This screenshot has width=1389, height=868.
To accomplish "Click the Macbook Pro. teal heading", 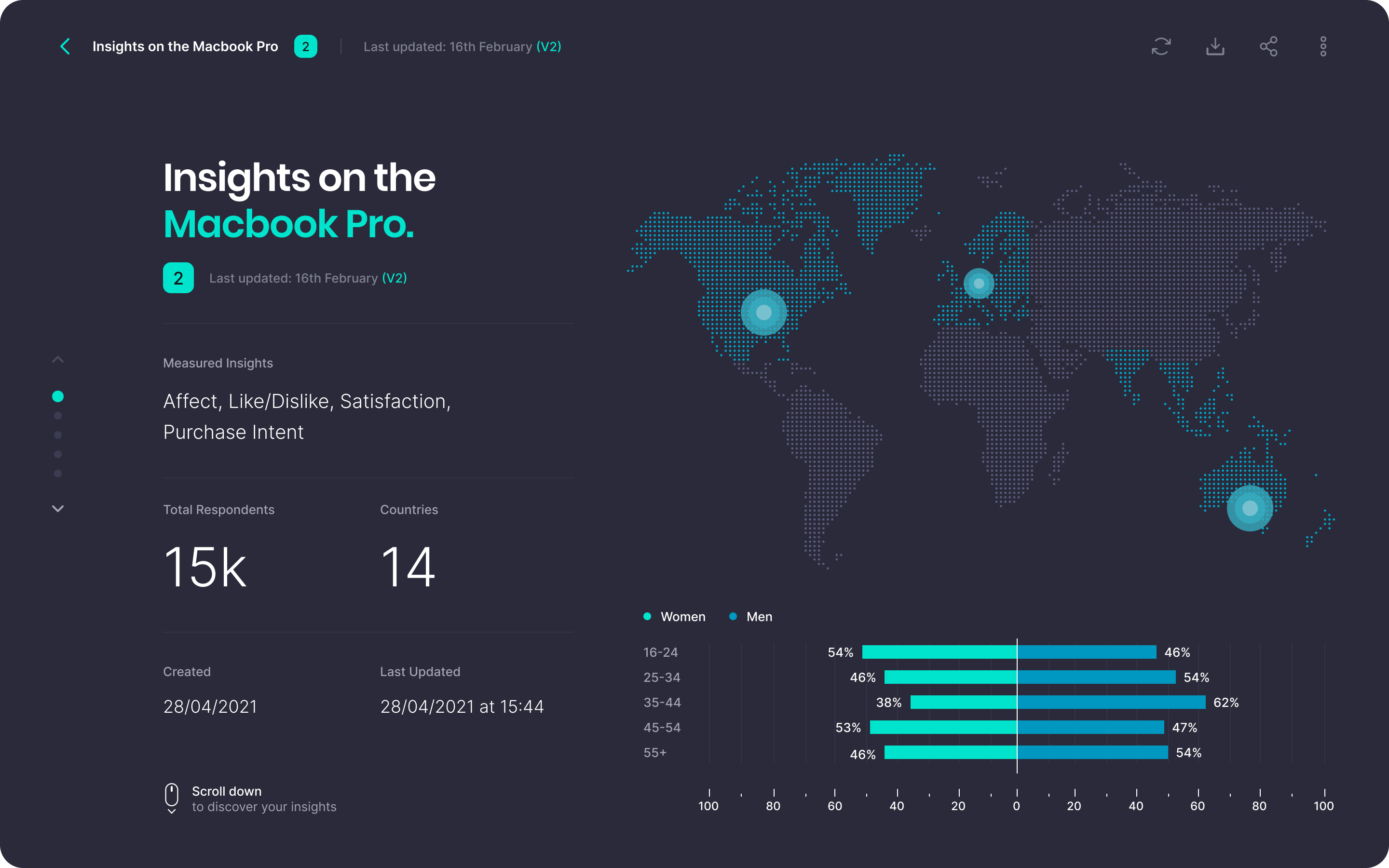I will coord(289,224).
